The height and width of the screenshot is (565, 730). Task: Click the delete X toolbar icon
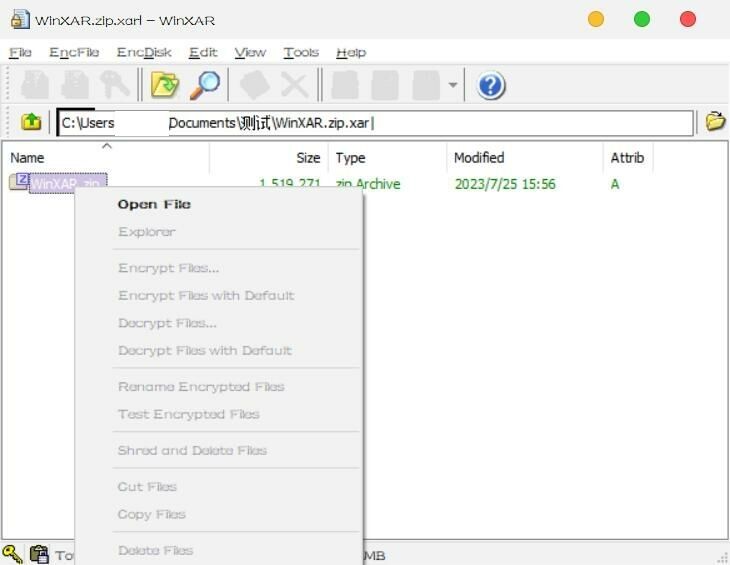[294, 85]
